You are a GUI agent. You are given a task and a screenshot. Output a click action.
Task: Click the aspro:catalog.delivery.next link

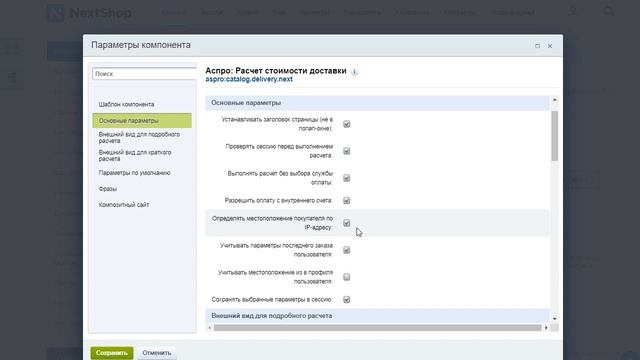tap(249, 79)
